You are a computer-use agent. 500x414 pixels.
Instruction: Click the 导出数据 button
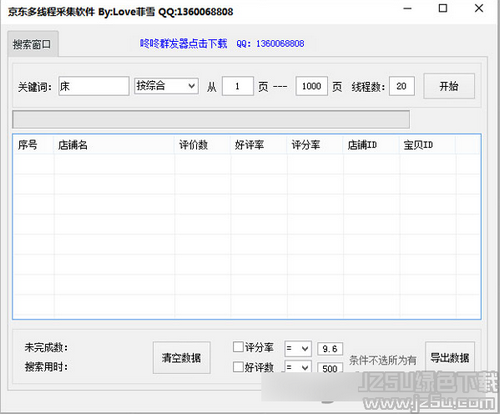(x=450, y=358)
